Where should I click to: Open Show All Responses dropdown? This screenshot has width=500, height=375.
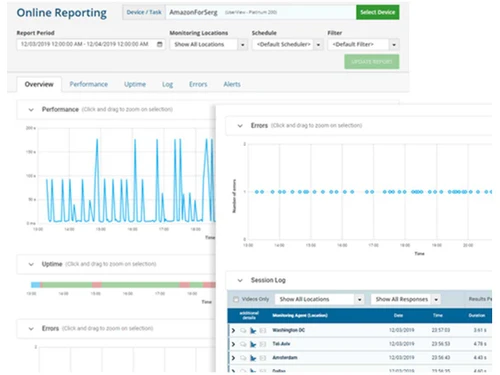pyautogui.click(x=406, y=299)
